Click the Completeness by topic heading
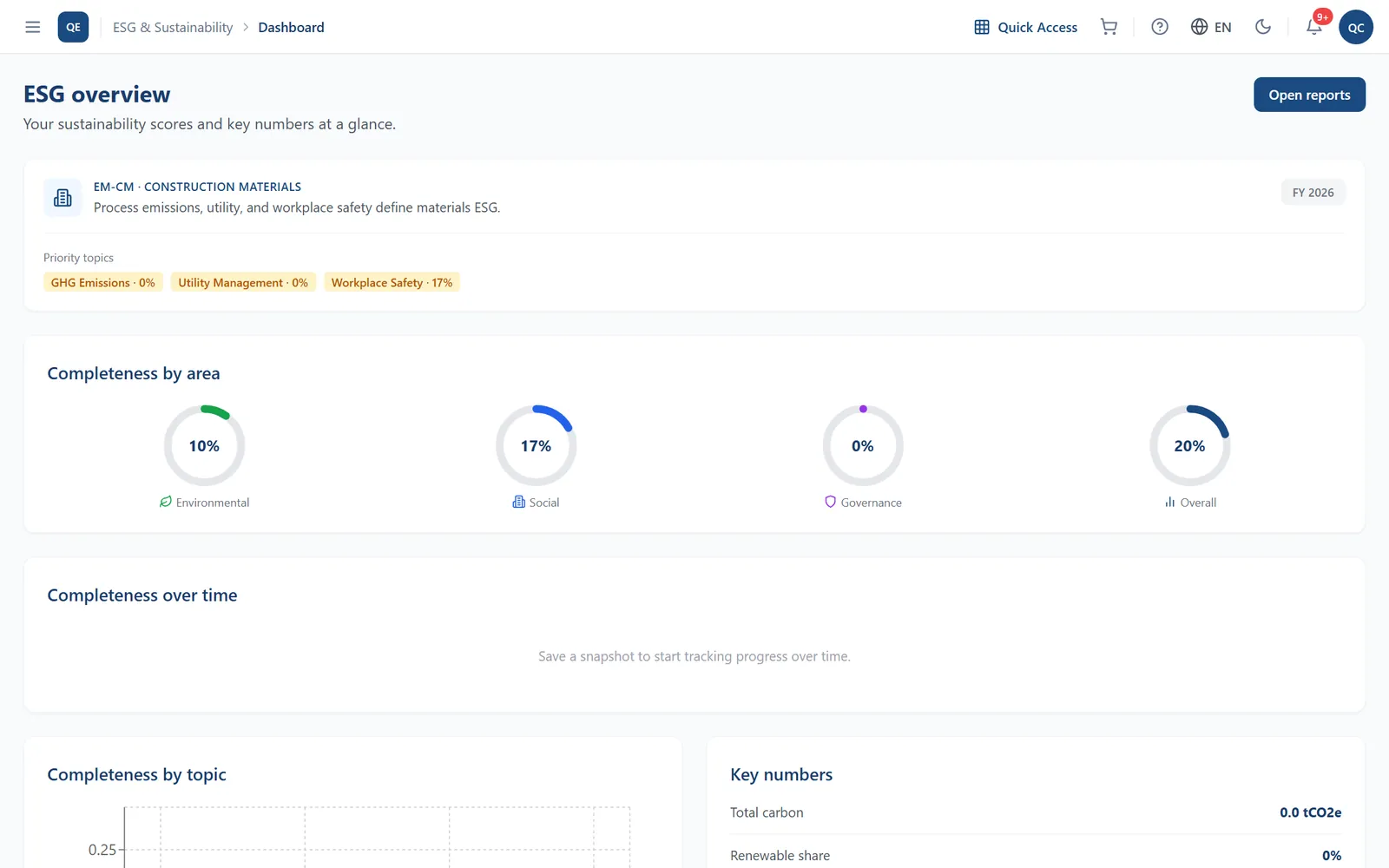1389x868 pixels. [136, 774]
